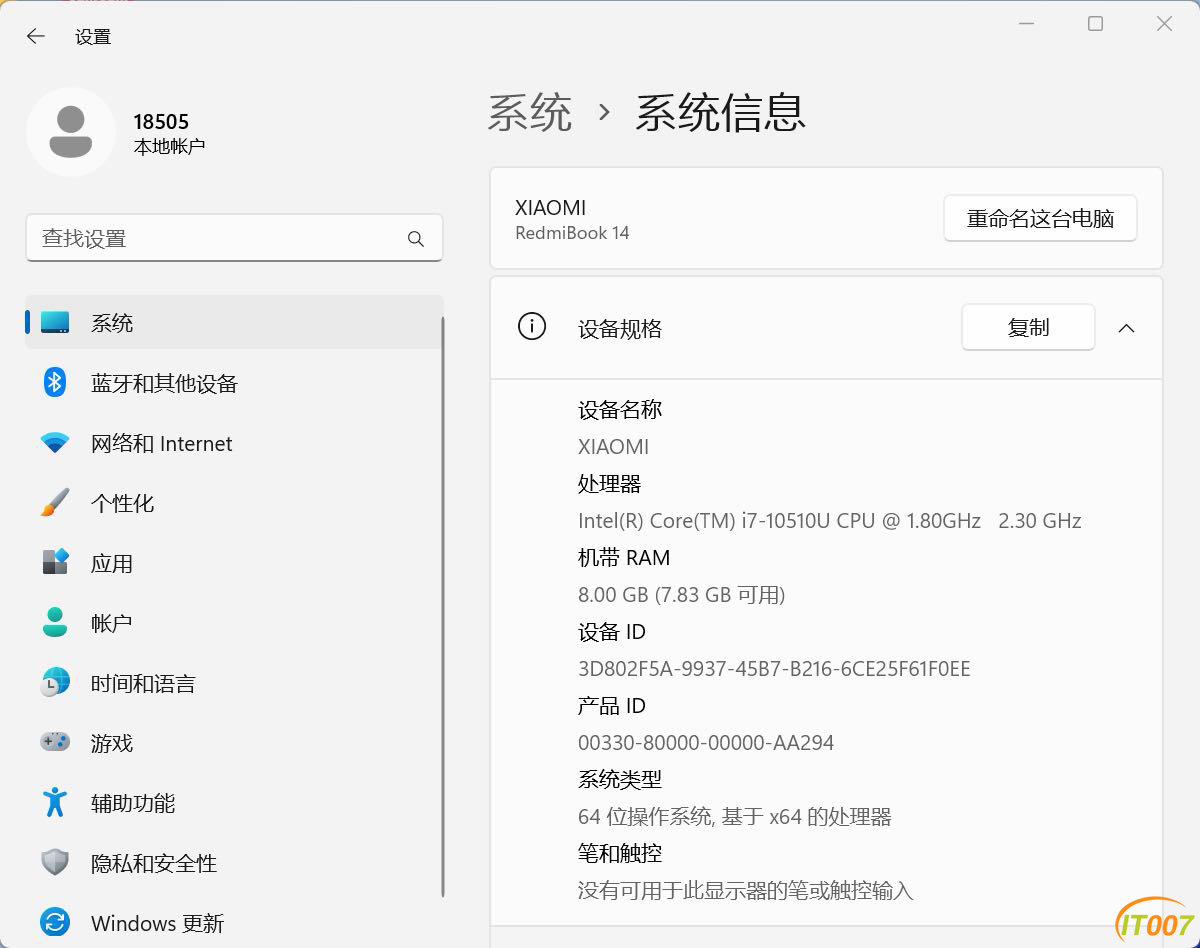Click the 机带 RAM label

click(624, 557)
